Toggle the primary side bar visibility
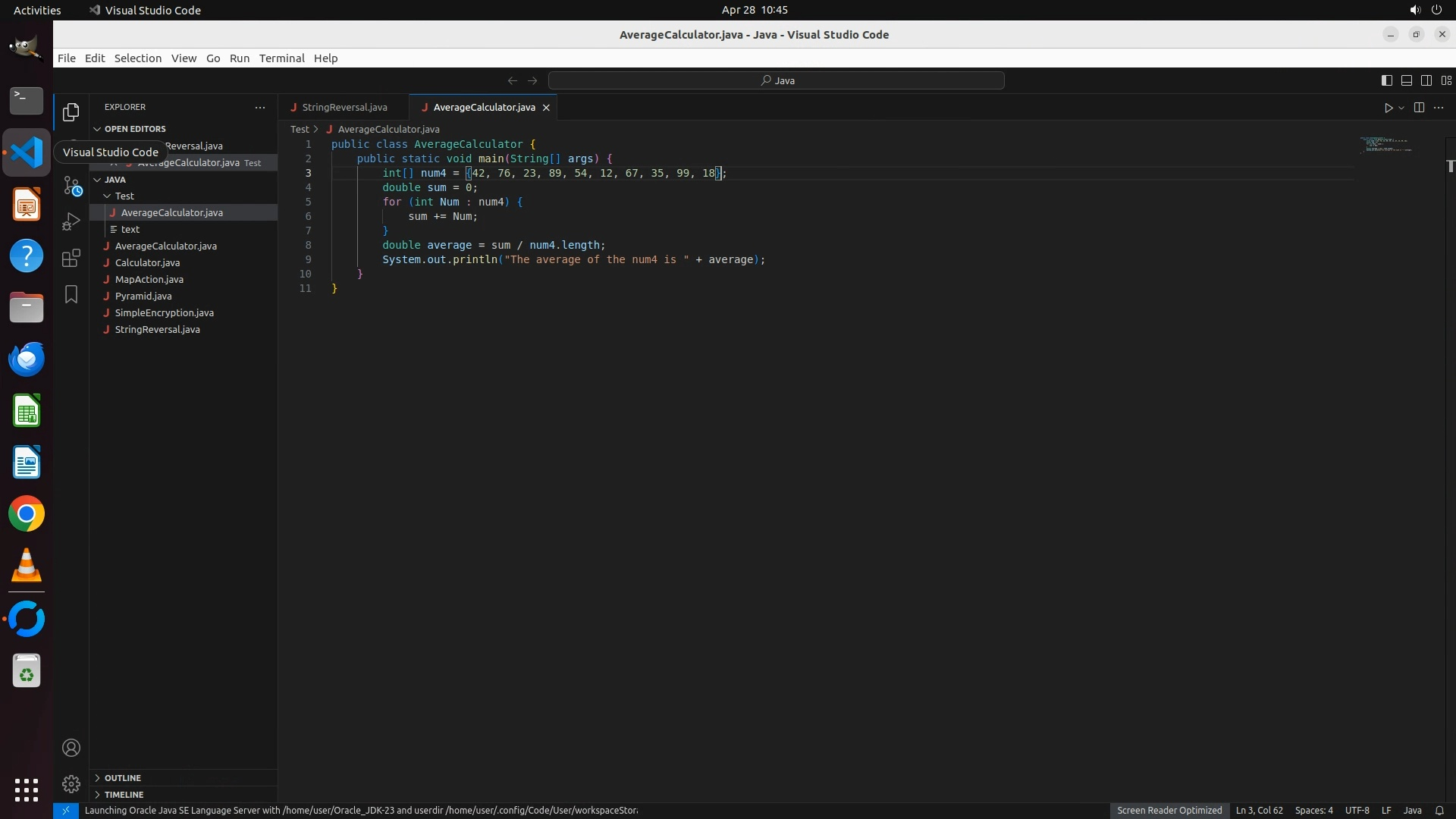The image size is (1456, 819). coord(1386,80)
